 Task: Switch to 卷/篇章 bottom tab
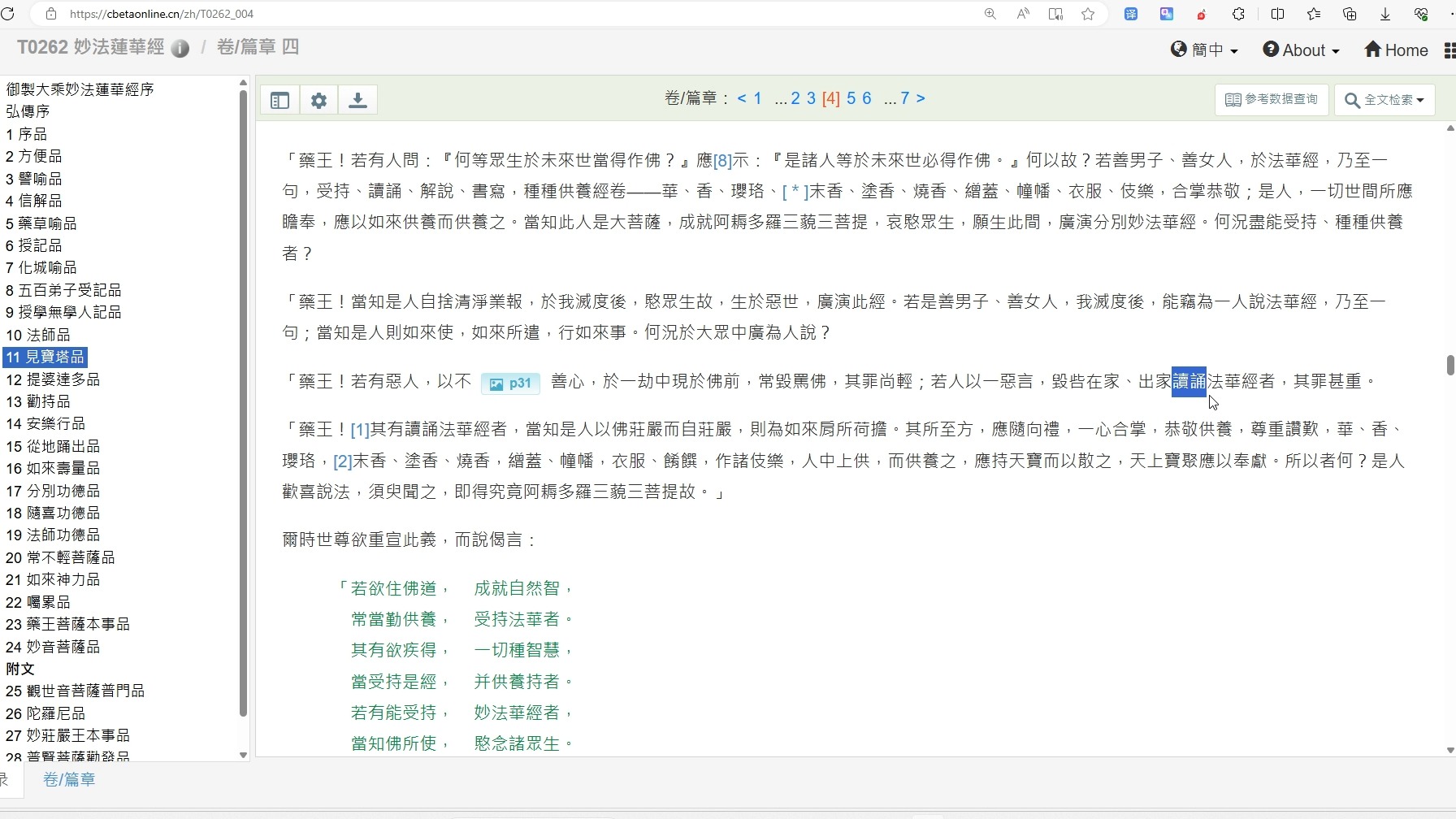tap(69, 780)
